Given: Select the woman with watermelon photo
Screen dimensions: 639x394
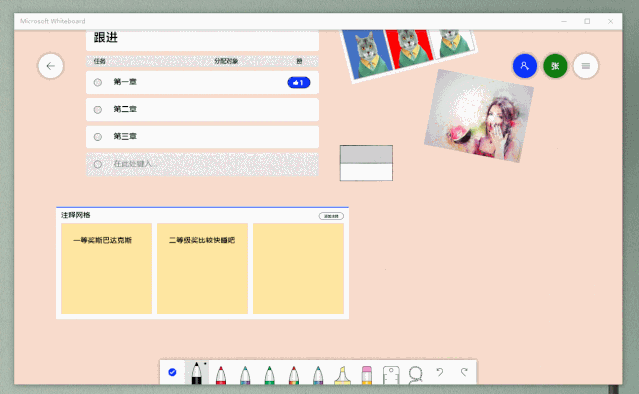Looking at the screenshot, I should click(x=479, y=116).
